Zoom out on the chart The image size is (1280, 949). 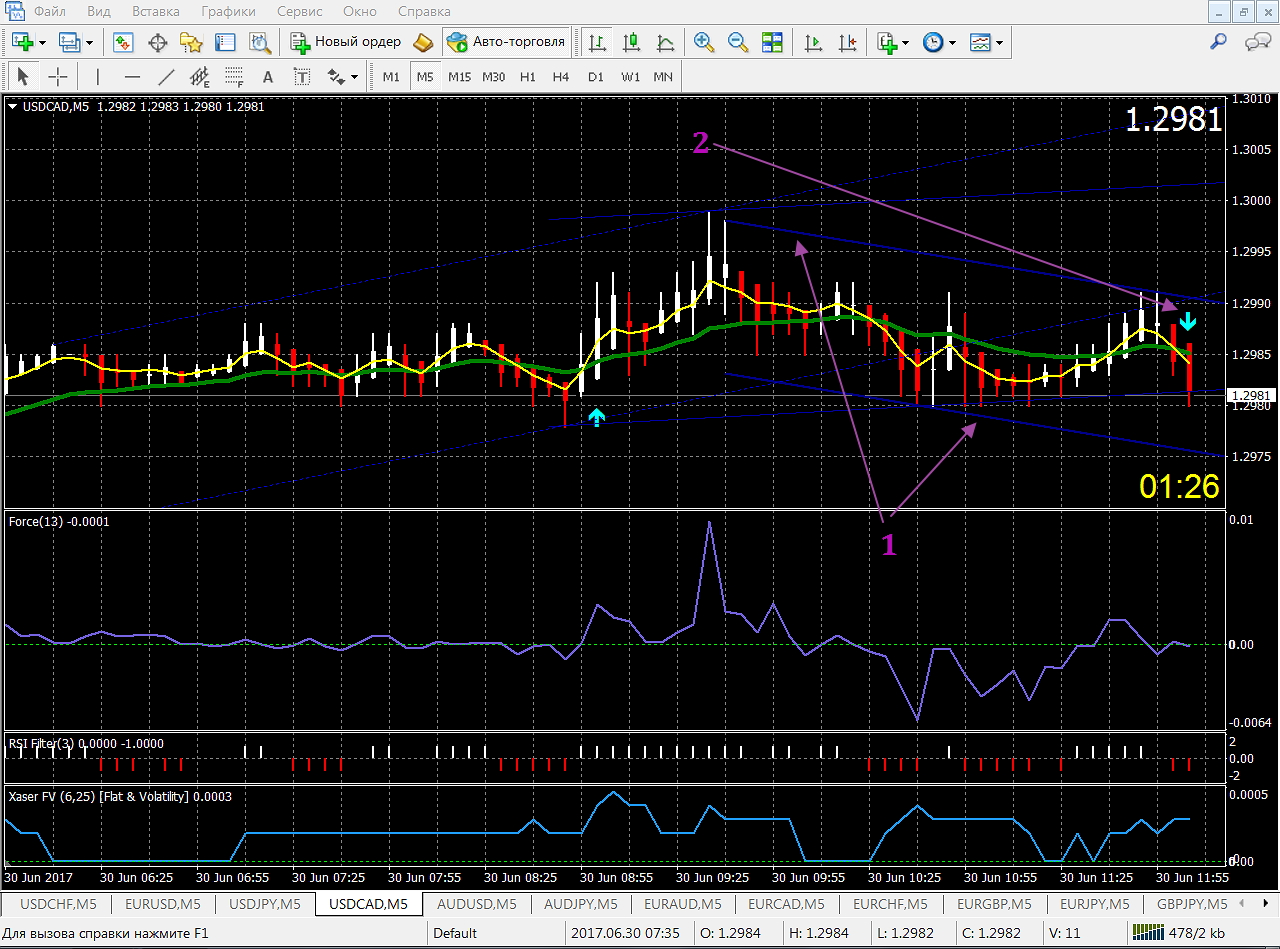(x=738, y=42)
